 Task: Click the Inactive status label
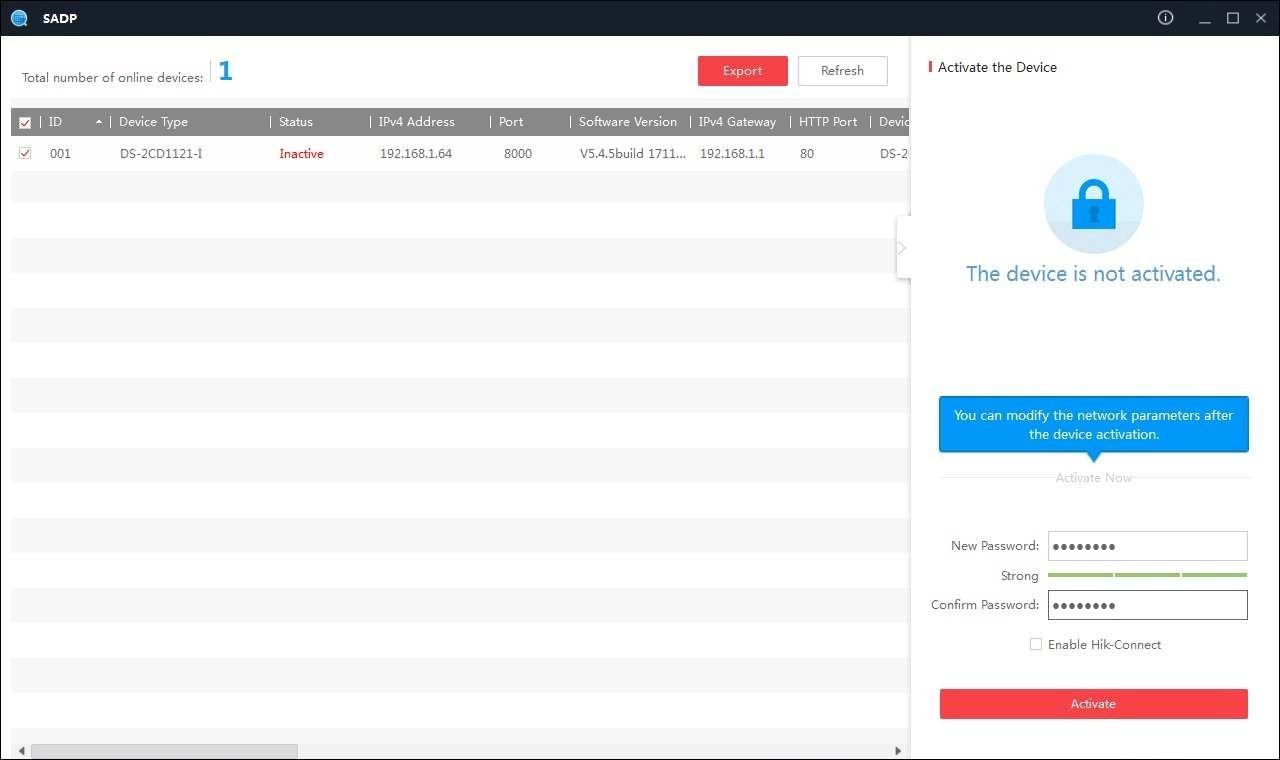(x=301, y=153)
